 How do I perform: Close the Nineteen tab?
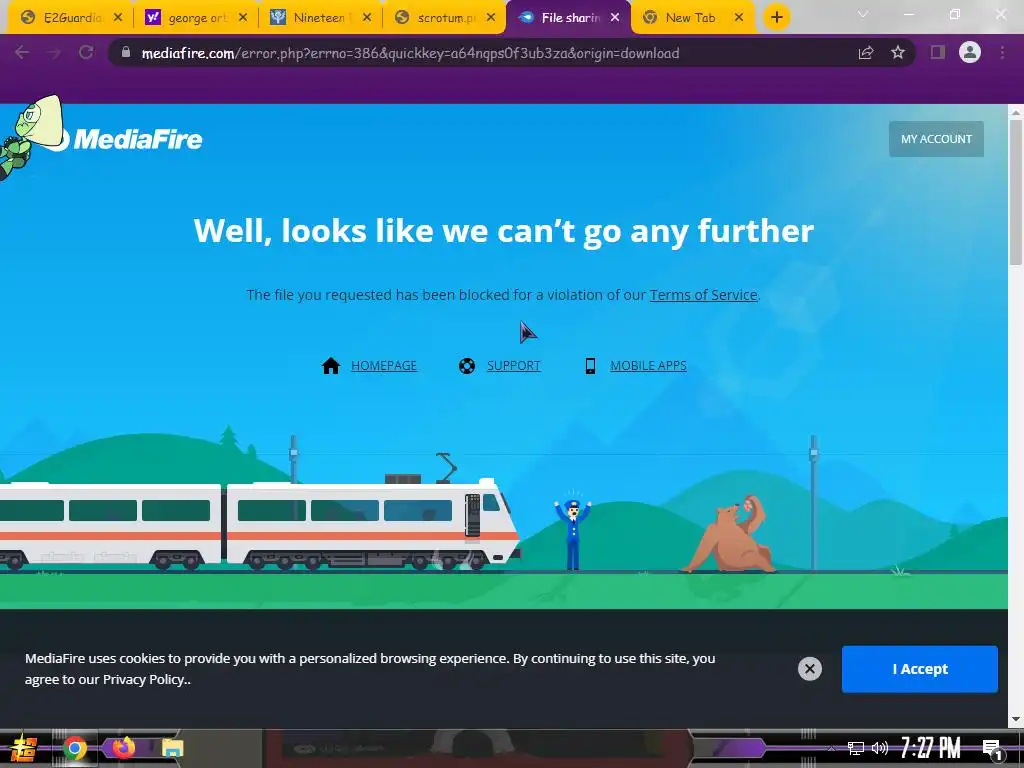tap(367, 18)
